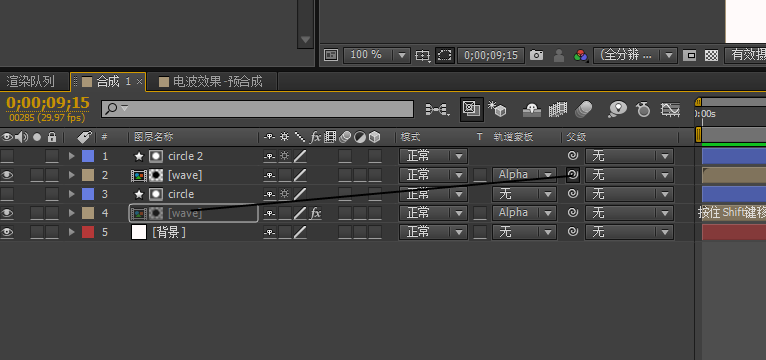Toggle continuous rasterize switch on circle layer
Image resolution: width=766 pixels, height=360 pixels.
point(285,194)
